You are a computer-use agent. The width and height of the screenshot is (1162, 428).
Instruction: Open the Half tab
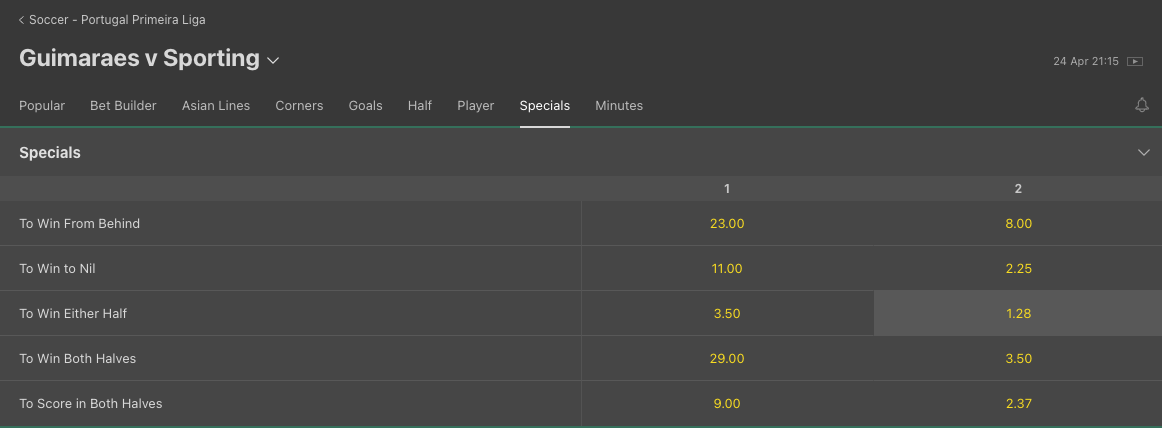(x=419, y=106)
